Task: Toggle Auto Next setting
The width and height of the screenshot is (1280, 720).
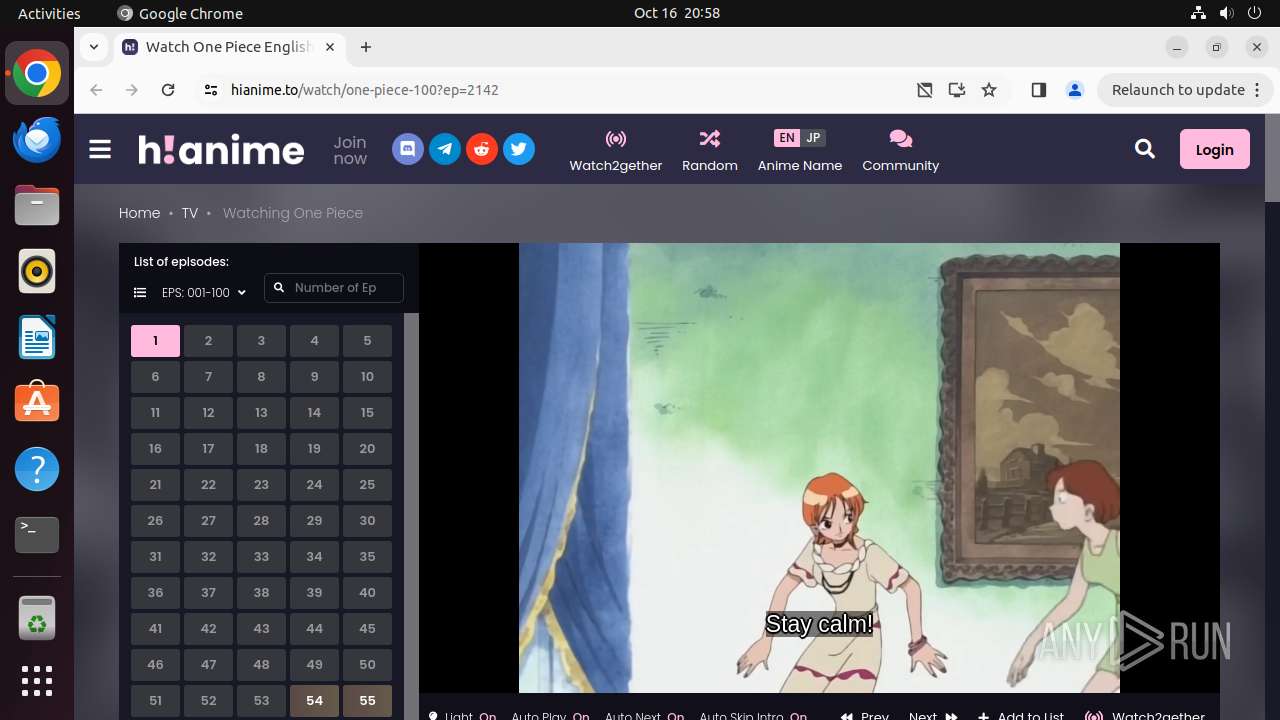Action: pyautogui.click(x=644, y=715)
